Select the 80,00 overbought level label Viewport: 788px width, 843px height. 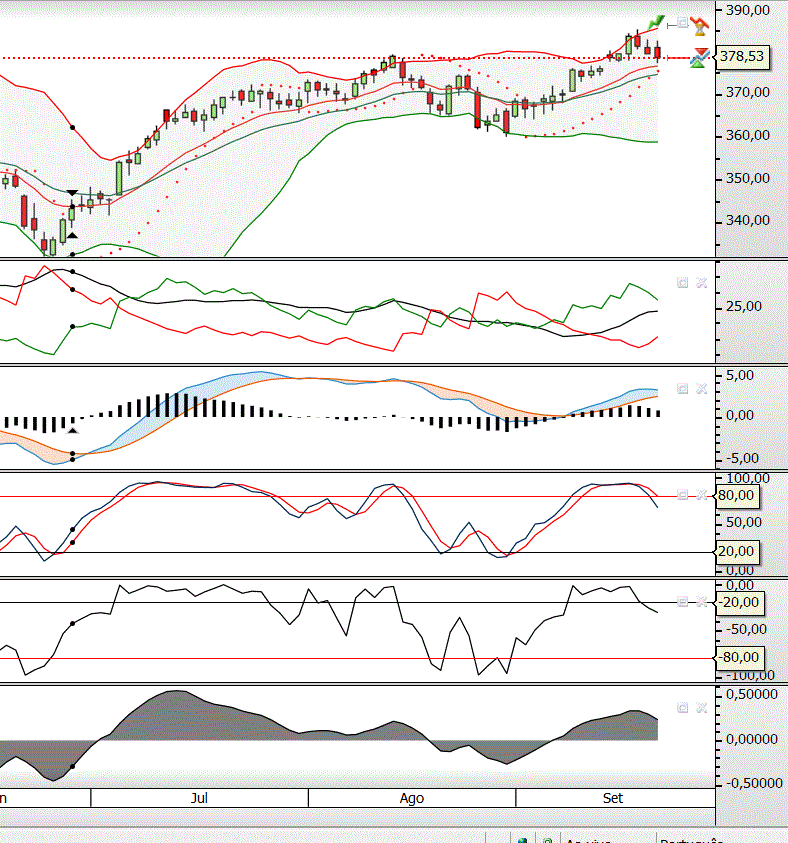pos(736,495)
